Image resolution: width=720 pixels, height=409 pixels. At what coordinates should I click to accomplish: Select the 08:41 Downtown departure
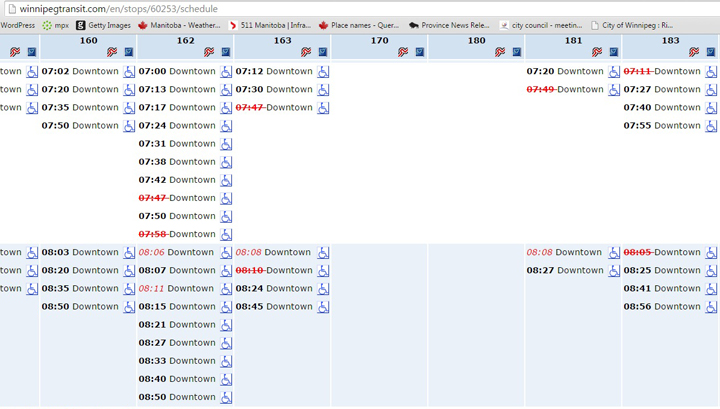(662, 288)
